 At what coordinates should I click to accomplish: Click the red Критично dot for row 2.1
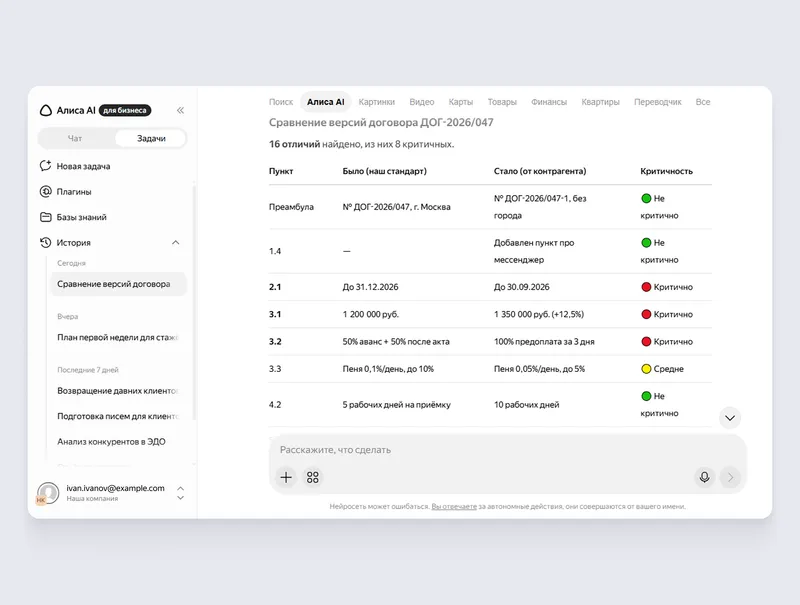646,287
